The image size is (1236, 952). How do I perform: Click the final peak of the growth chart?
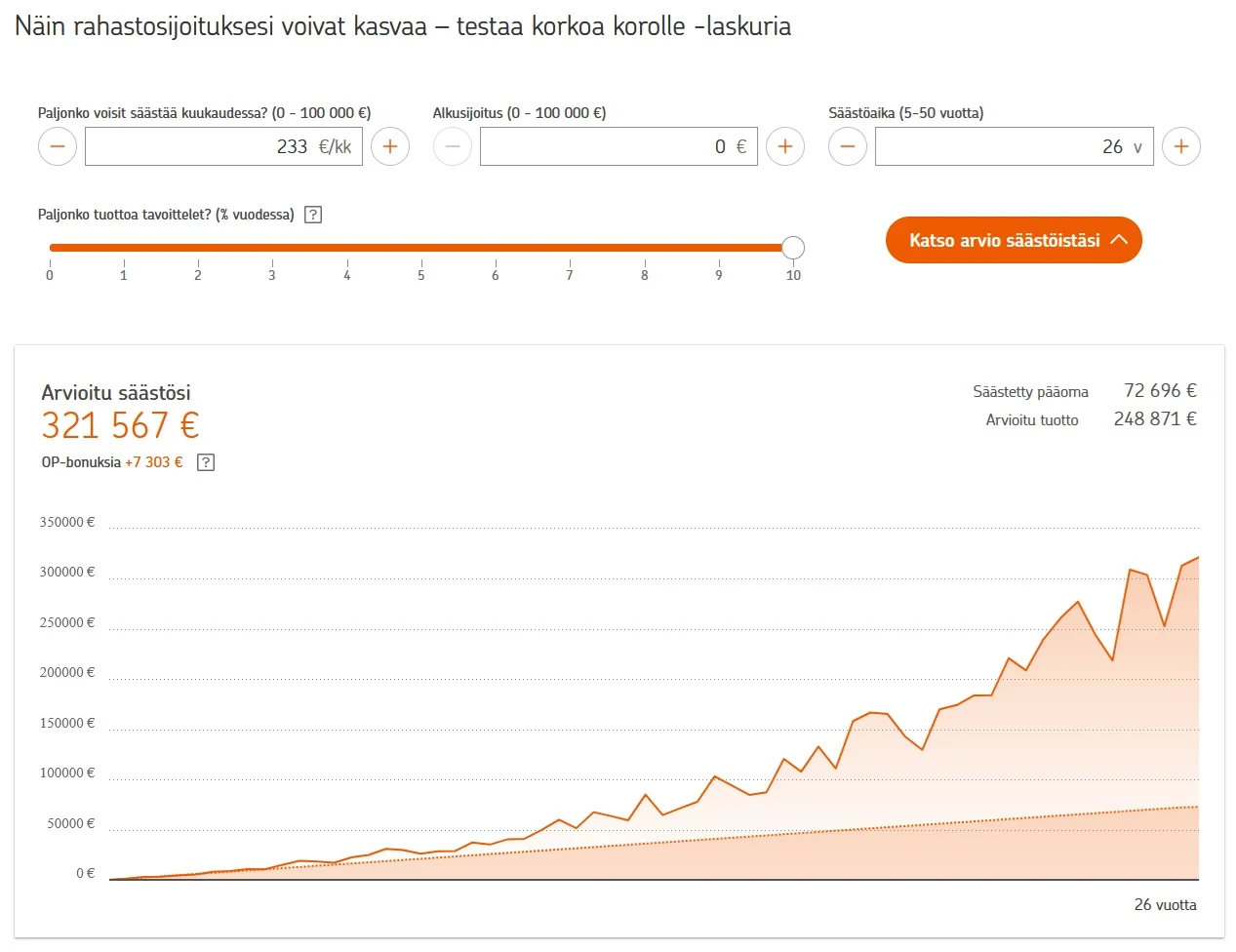1197,558
